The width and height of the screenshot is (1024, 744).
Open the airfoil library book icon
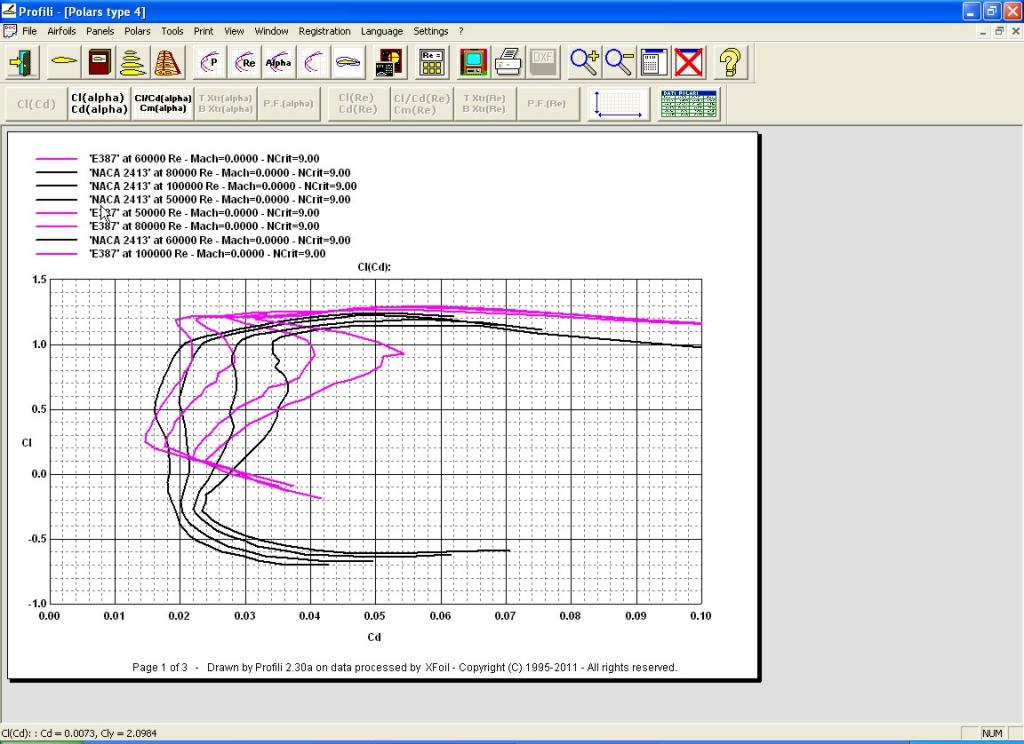[x=99, y=63]
